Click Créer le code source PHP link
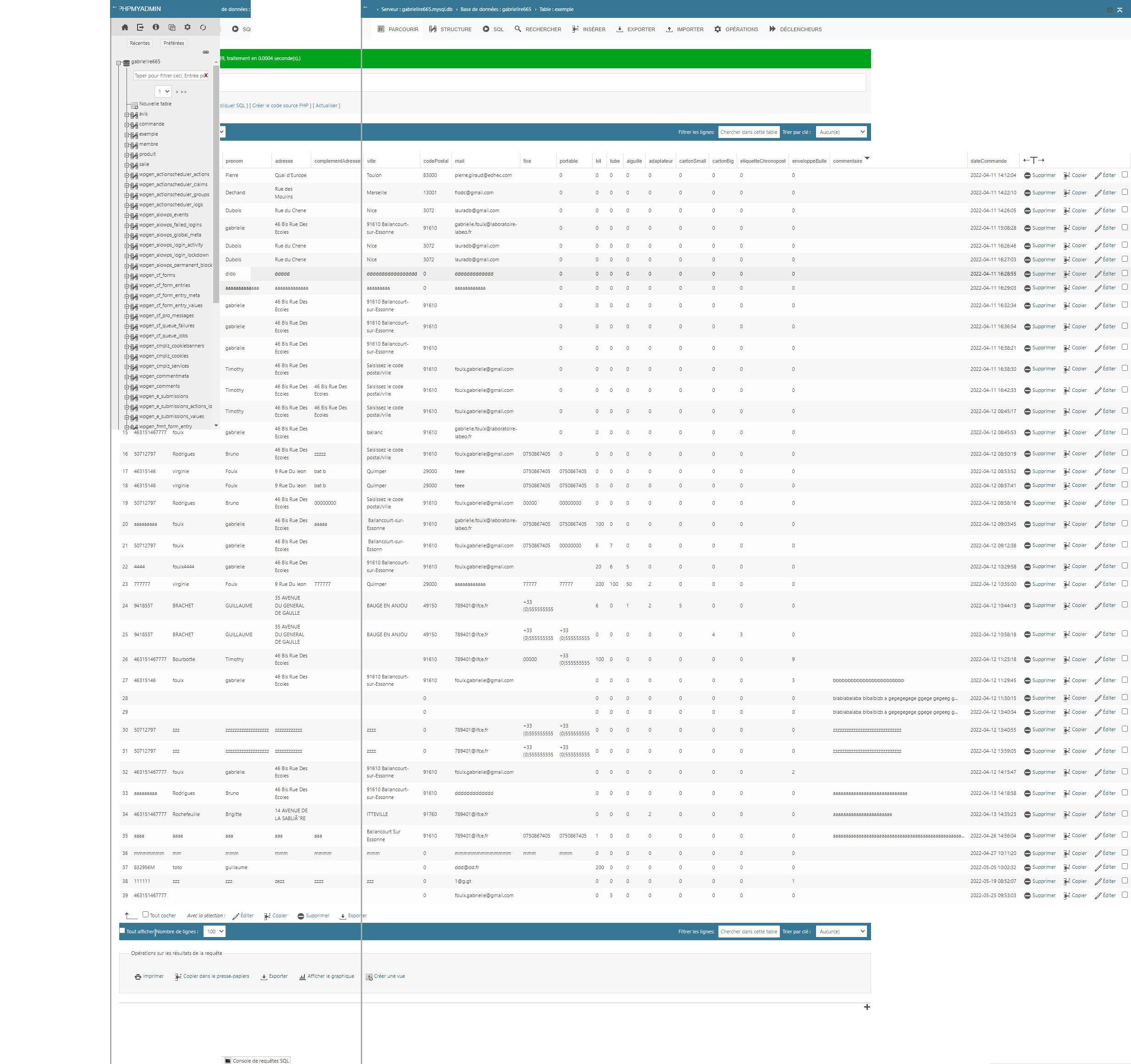Image resolution: width=1131 pixels, height=1064 pixels. (281, 106)
